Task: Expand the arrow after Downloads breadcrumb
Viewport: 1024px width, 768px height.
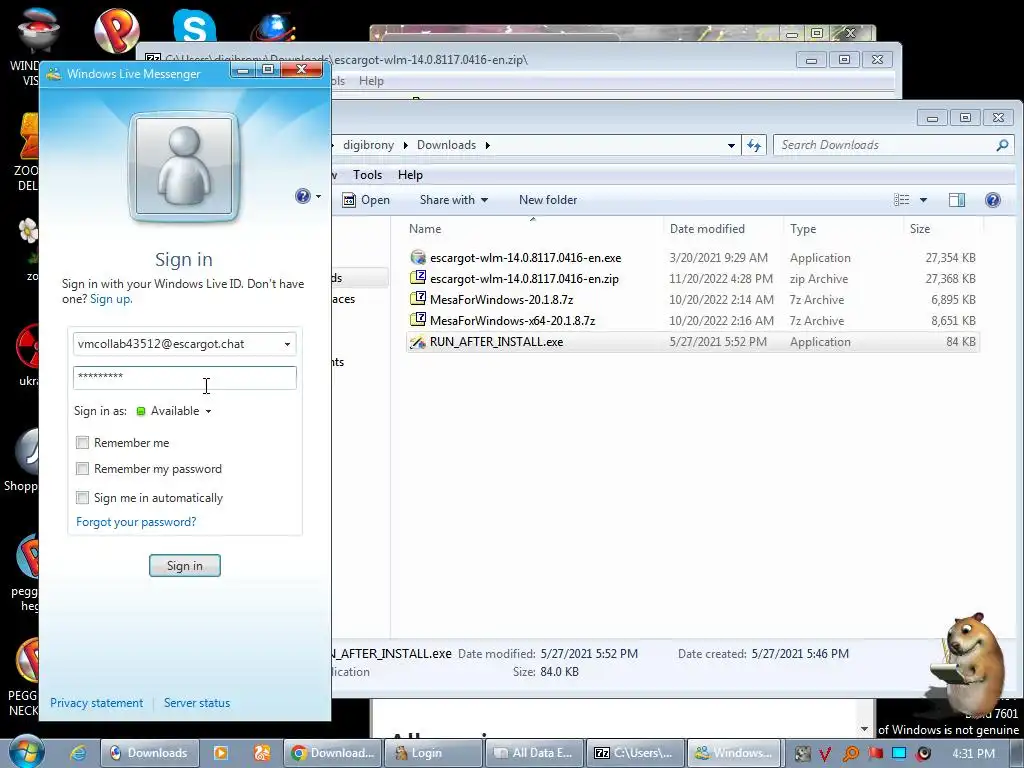Action: tap(487, 145)
